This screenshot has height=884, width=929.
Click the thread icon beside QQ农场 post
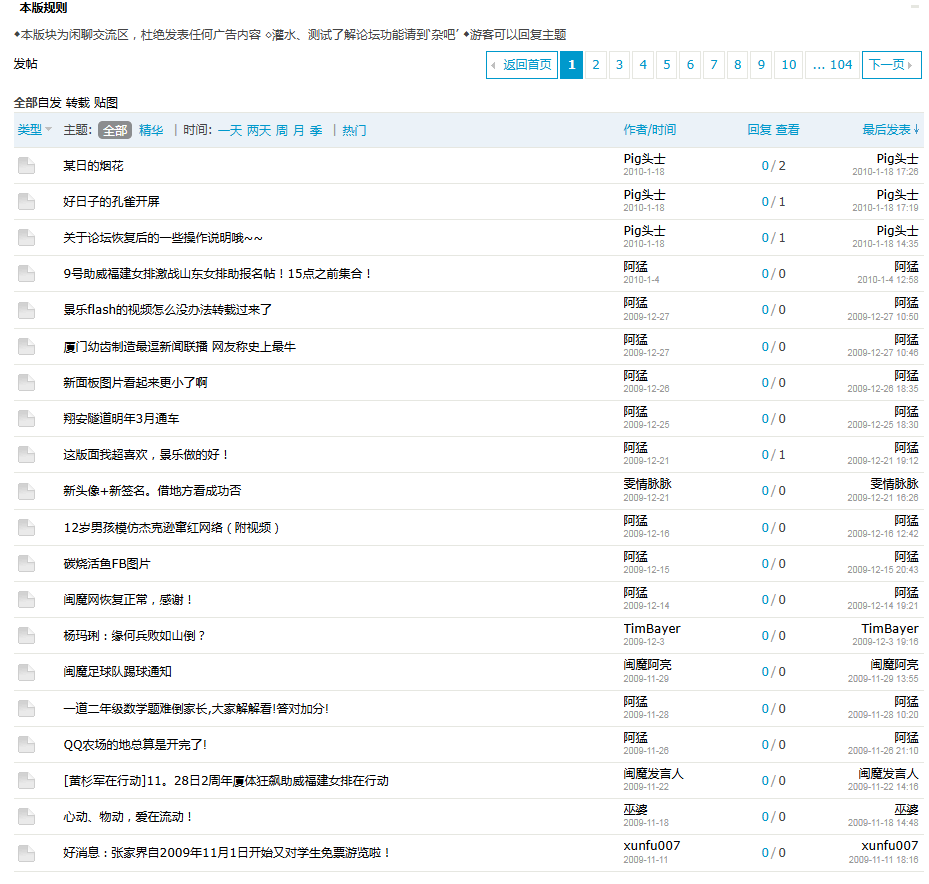coord(26,744)
